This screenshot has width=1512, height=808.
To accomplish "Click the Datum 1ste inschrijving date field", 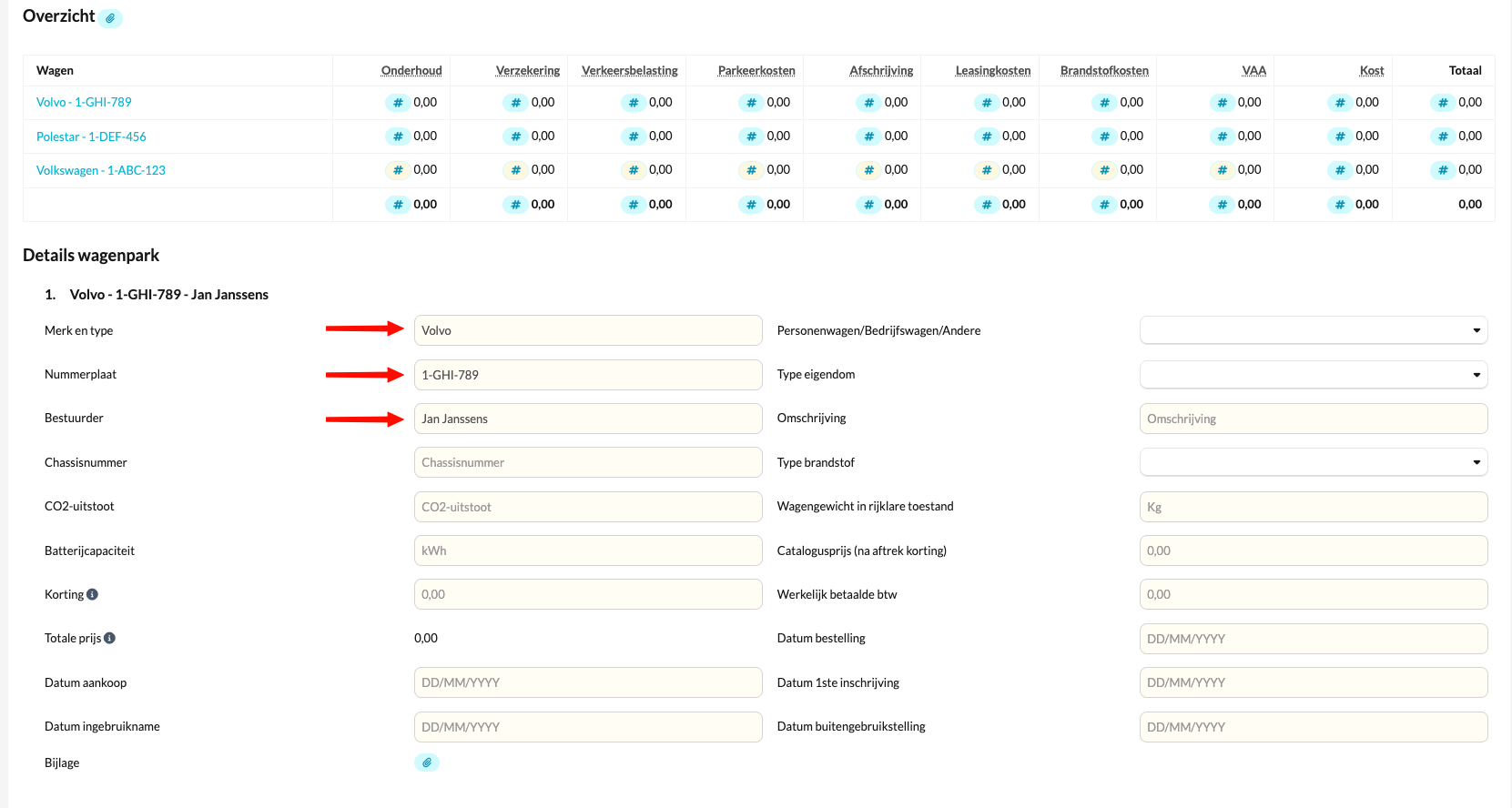I will [x=1314, y=682].
